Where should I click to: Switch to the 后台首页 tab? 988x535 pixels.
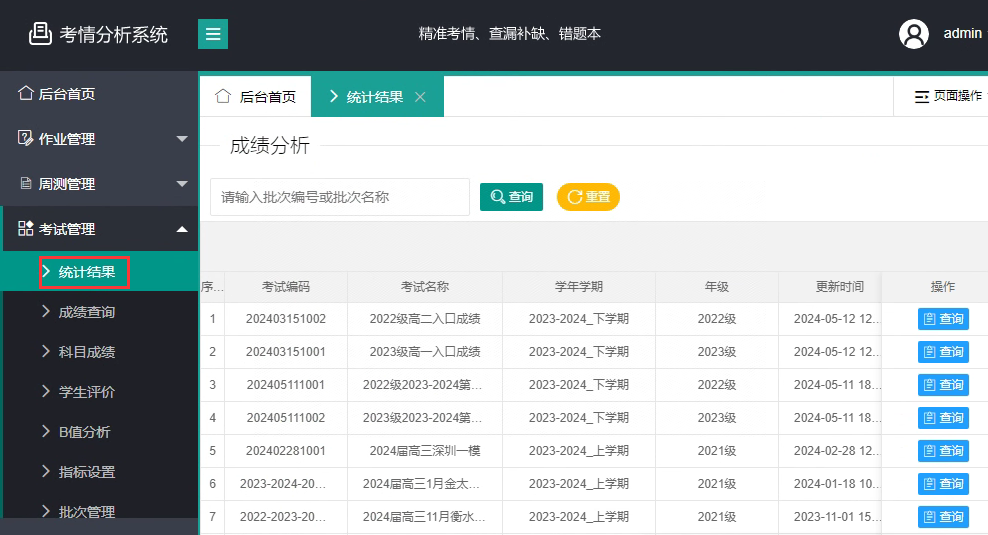[x=257, y=97]
